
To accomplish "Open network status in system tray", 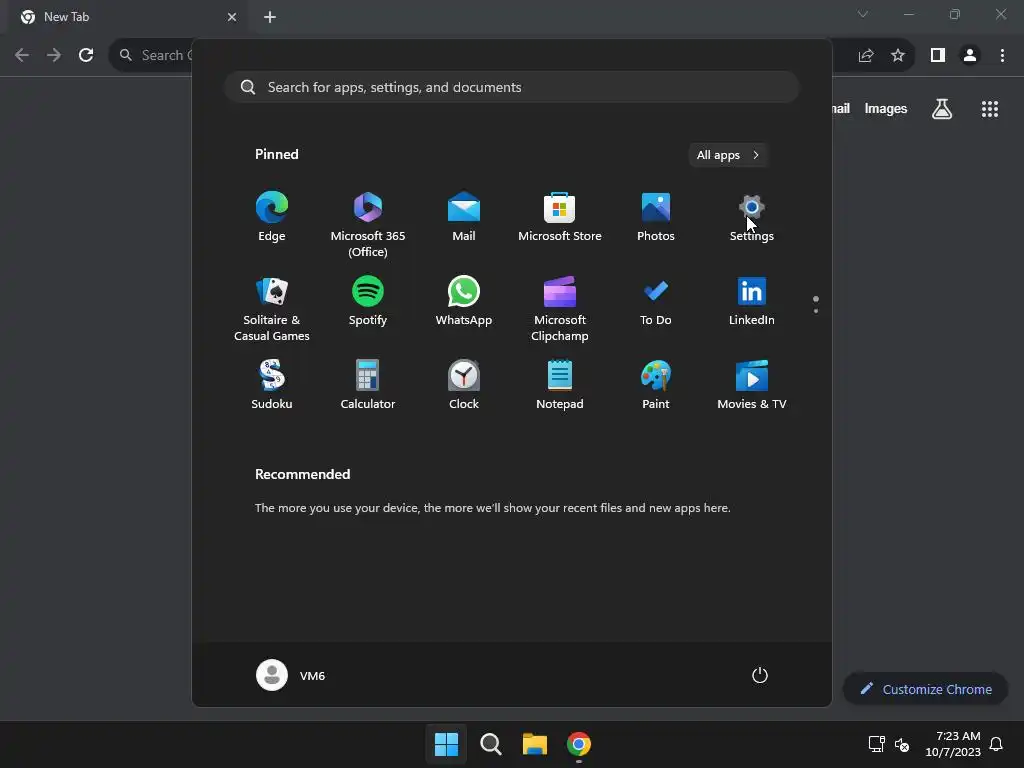I will pyautogui.click(x=876, y=744).
